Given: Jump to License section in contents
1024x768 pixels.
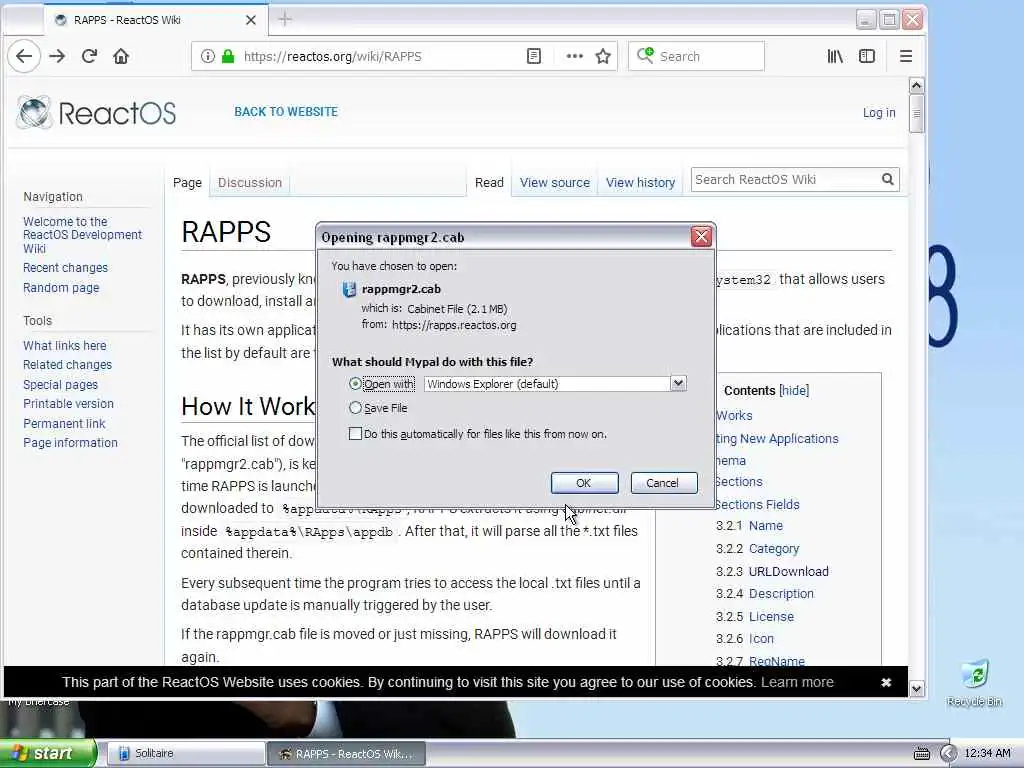Looking at the screenshot, I should (x=771, y=616).
